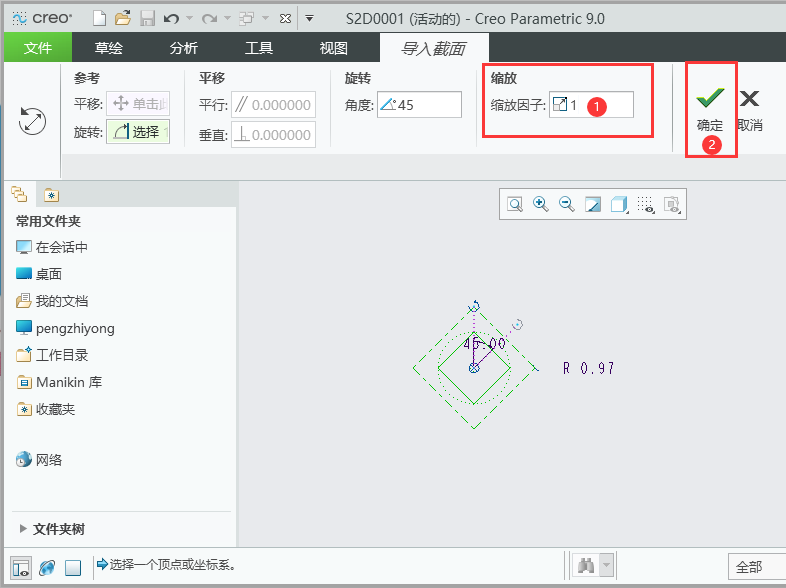Image resolution: width=786 pixels, height=588 pixels.
Task: Toggle the browser display icon
Action: (x=47, y=568)
